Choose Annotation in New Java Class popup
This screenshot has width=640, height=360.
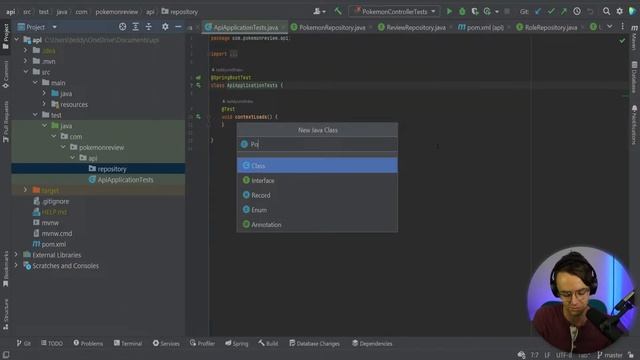tap(317, 224)
